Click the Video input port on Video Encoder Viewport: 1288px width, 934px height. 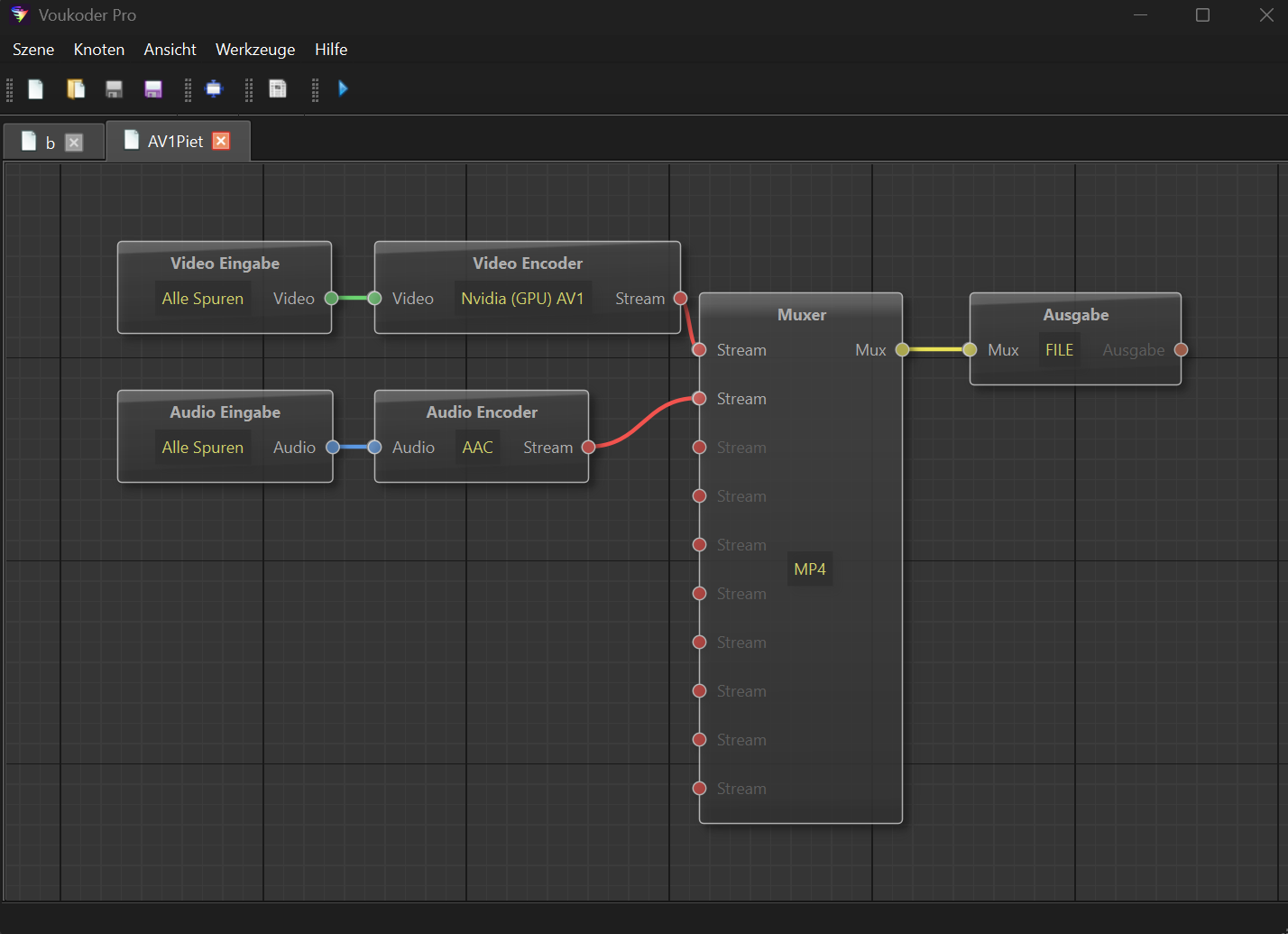pyautogui.click(x=375, y=299)
